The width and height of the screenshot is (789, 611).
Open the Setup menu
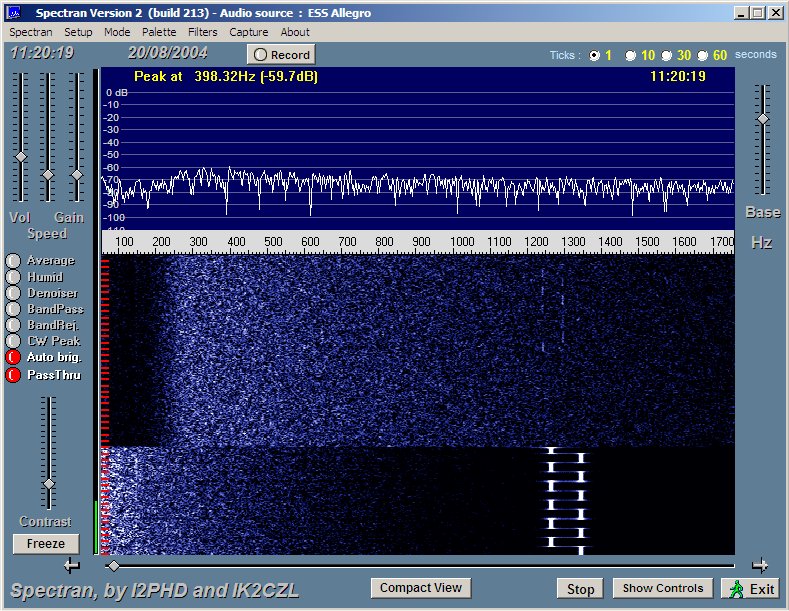(78, 32)
